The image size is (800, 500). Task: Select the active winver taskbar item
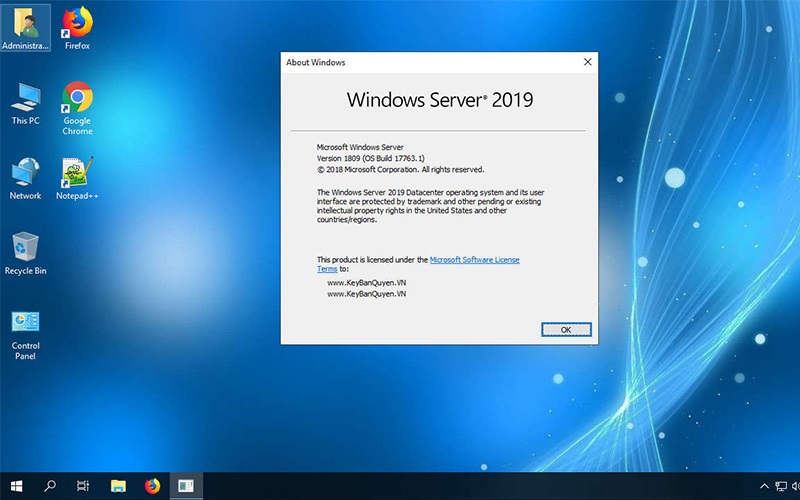pos(186,486)
